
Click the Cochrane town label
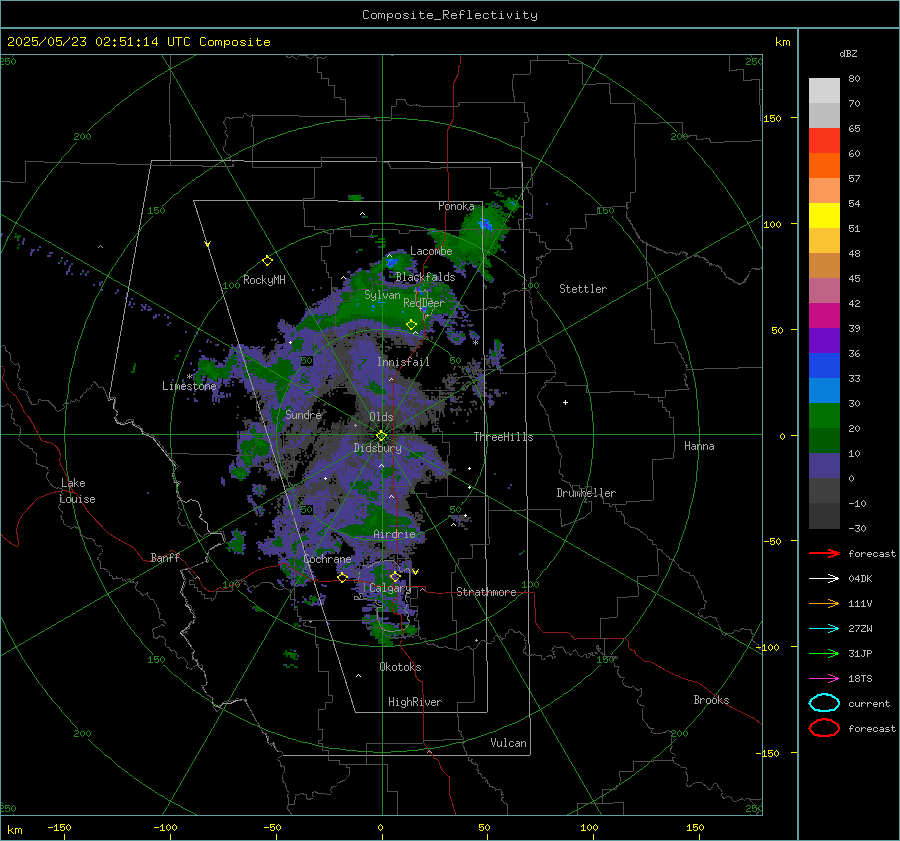click(x=327, y=559)
